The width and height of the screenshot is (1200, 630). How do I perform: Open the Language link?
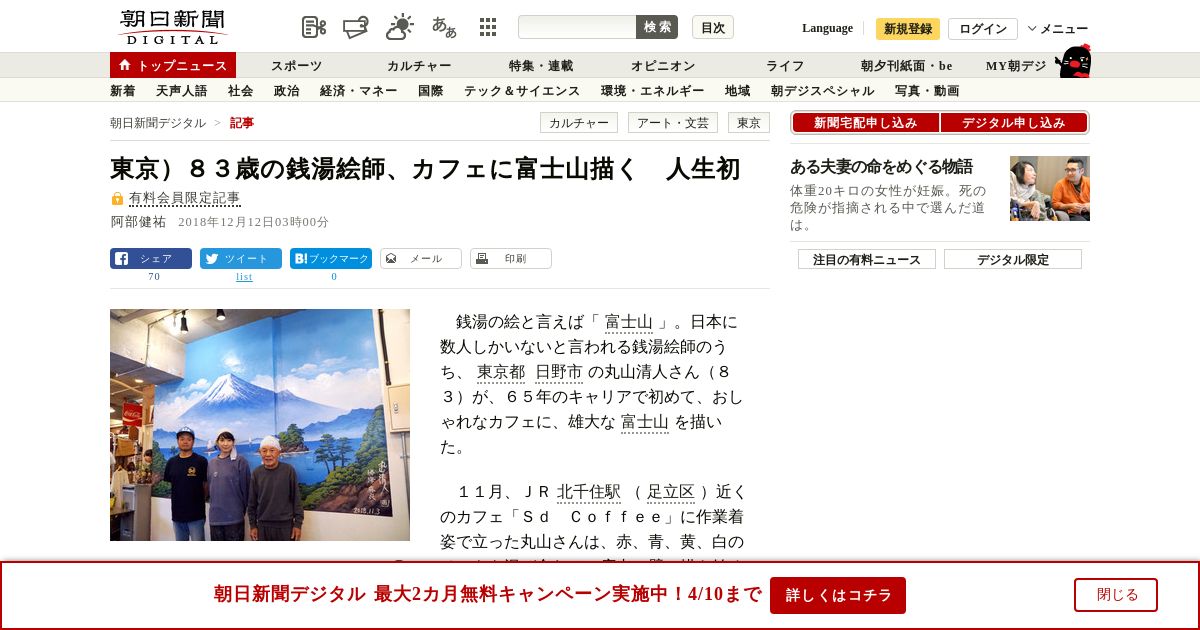827,28
